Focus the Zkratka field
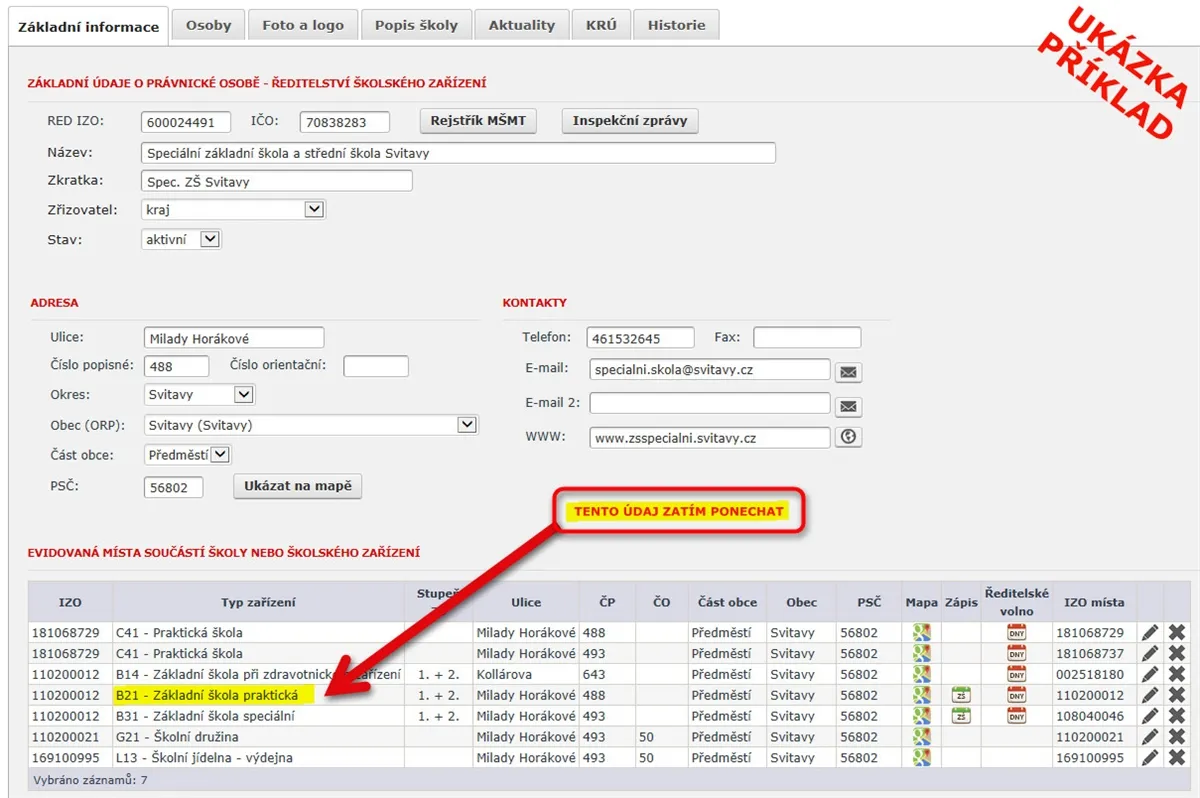 point(277,181)
